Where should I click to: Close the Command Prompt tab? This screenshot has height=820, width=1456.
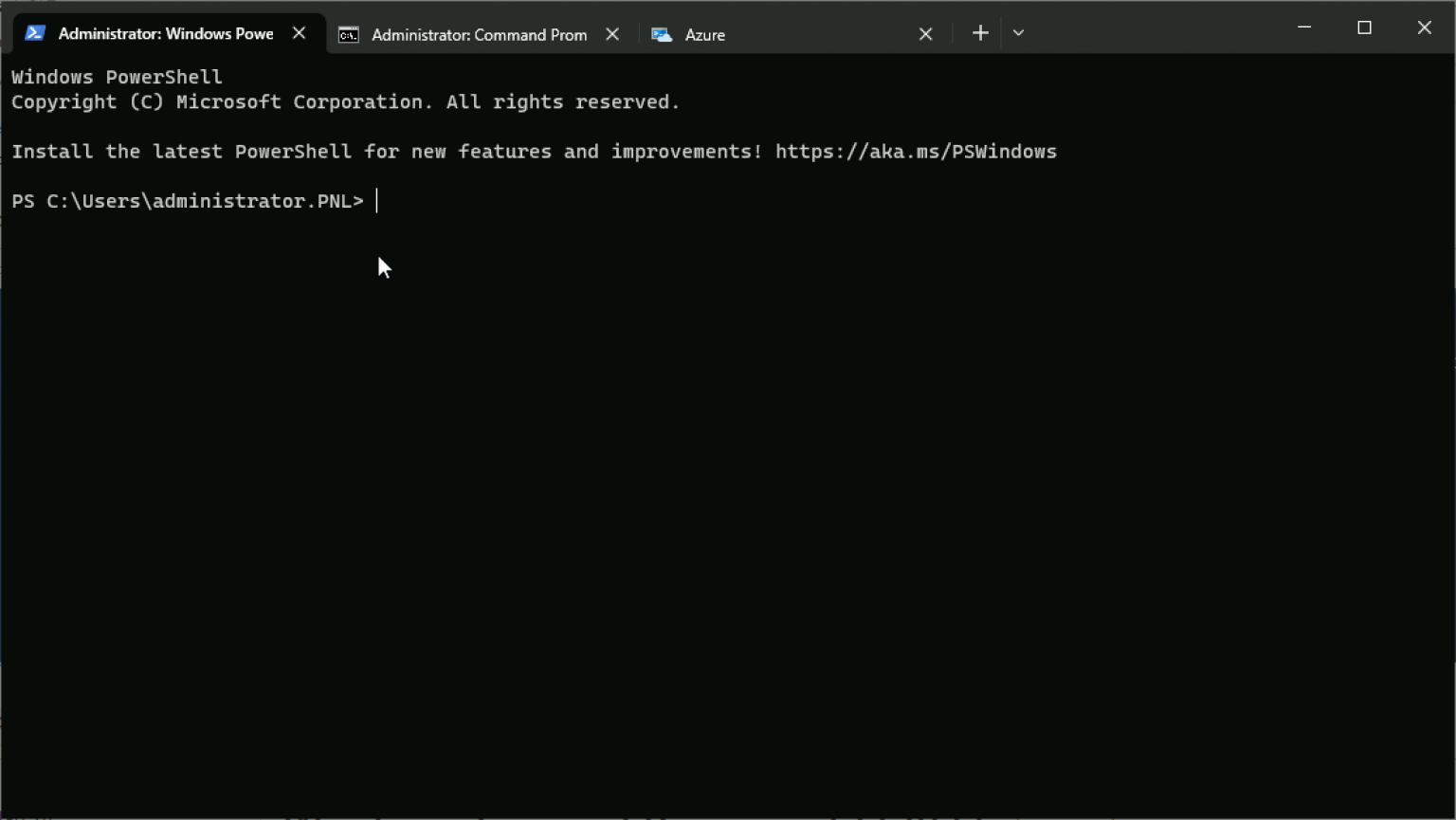(611, 34)
